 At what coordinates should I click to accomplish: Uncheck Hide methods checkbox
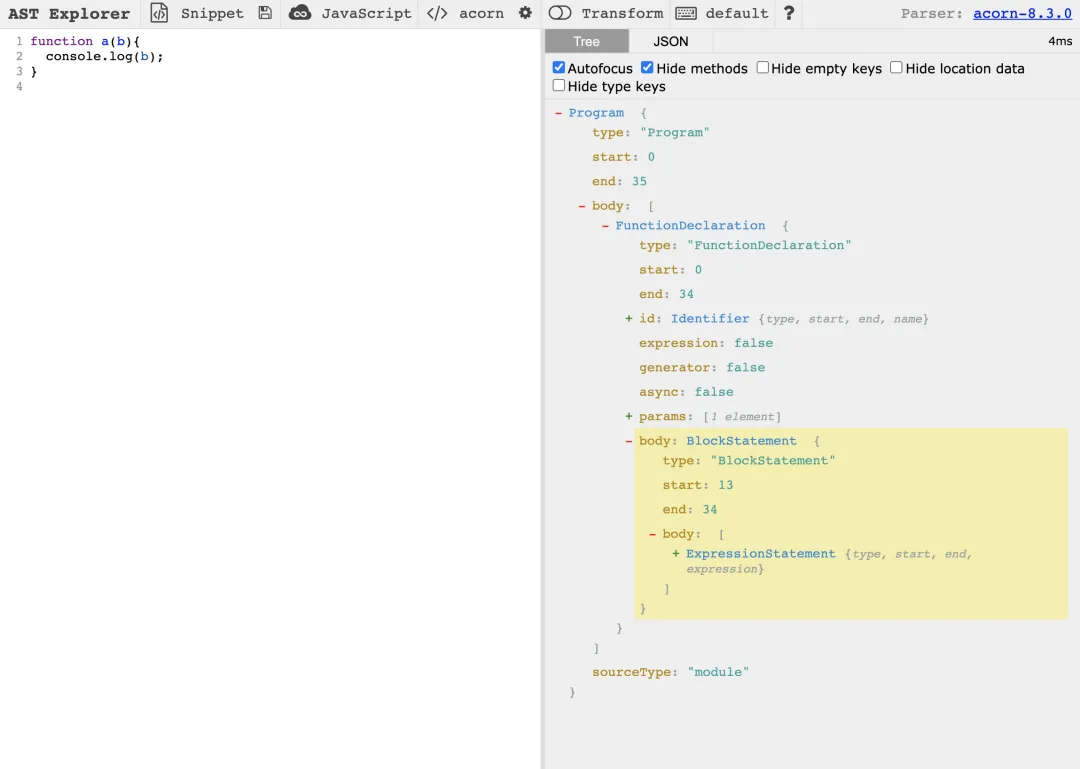[x=647, y=68]
